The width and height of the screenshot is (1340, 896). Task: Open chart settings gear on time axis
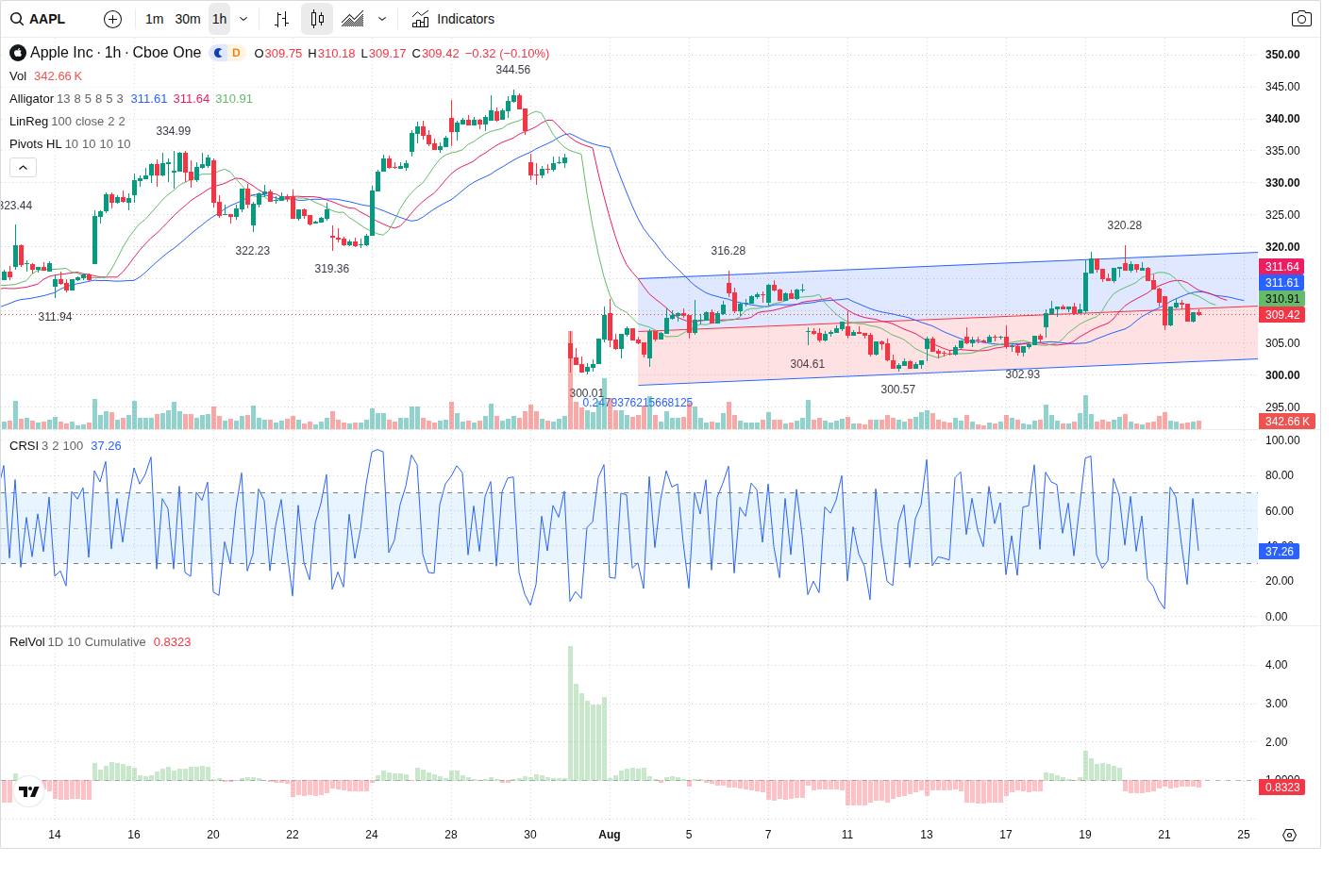click(x=1289, y=835)
